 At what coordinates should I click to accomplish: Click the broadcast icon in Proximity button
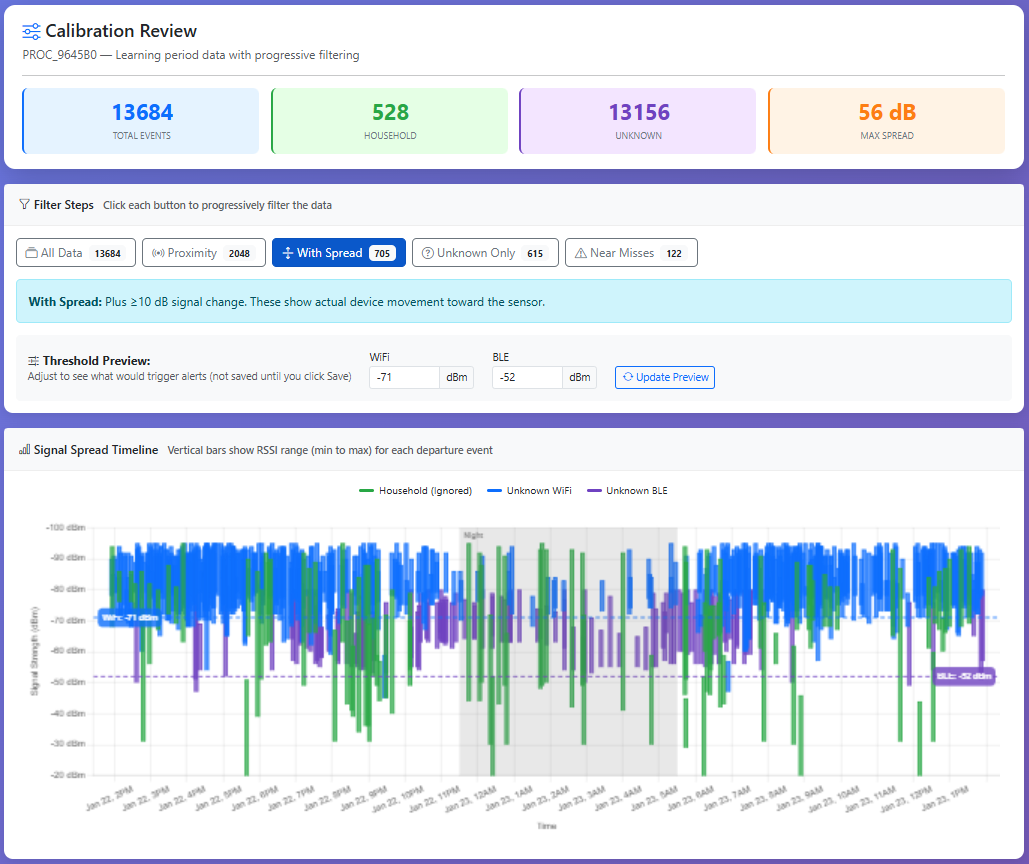click(x=158, y=253)
